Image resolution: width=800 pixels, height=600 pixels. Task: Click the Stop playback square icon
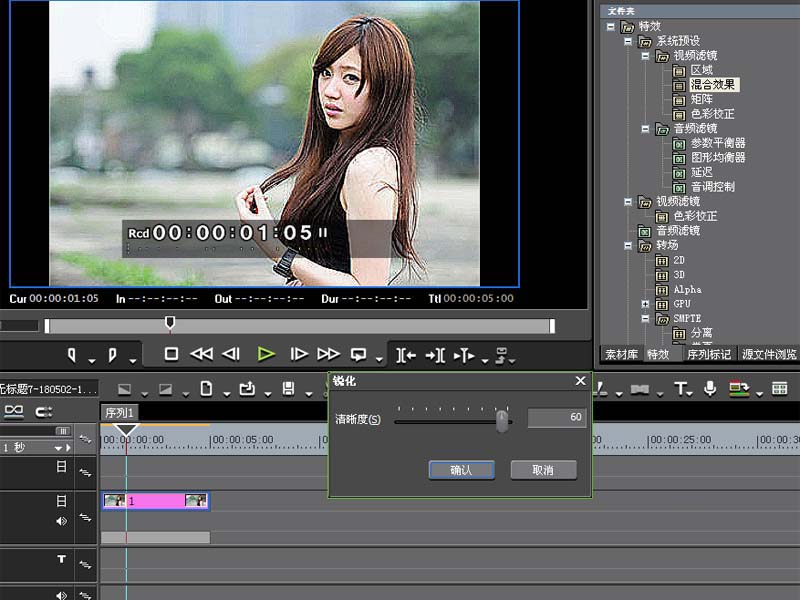coord(171,354)
